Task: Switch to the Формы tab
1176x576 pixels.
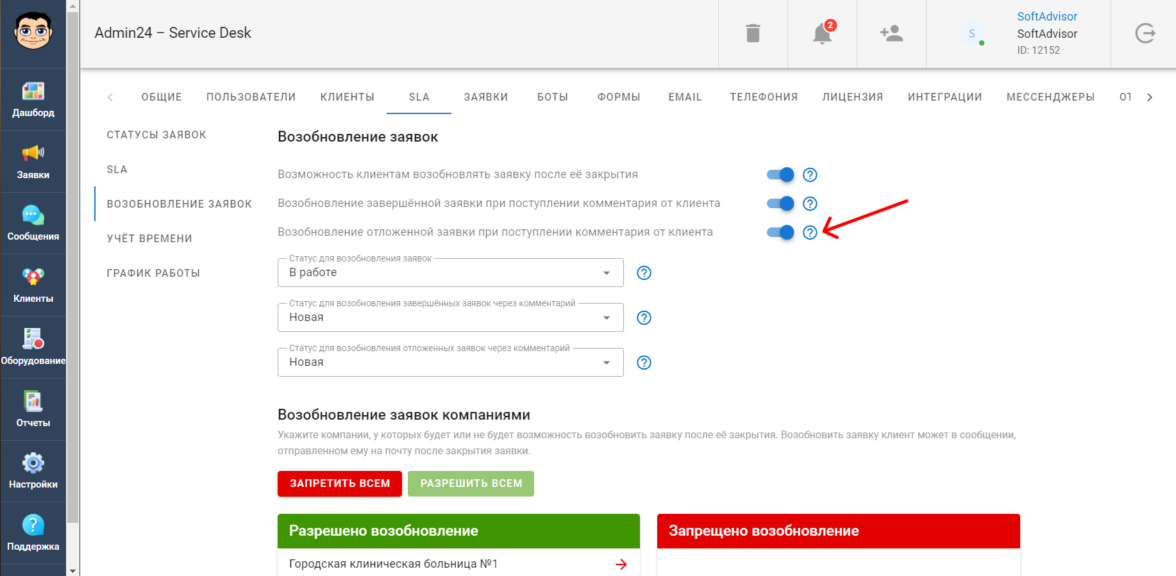Action: point(619,97)
